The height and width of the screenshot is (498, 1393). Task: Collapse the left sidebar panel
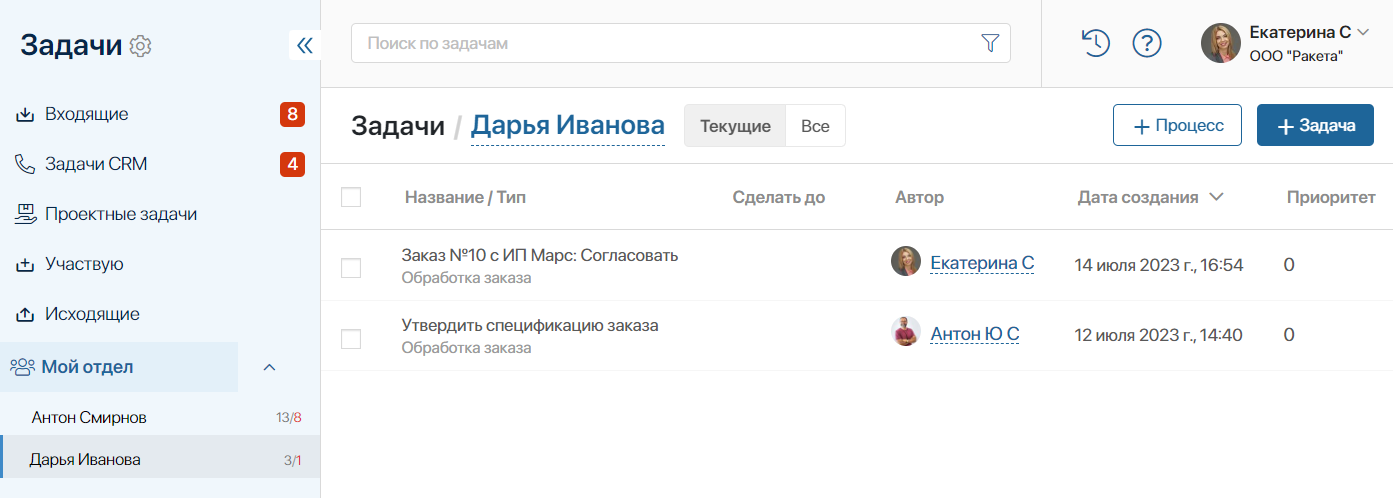[x=305, y=45]
